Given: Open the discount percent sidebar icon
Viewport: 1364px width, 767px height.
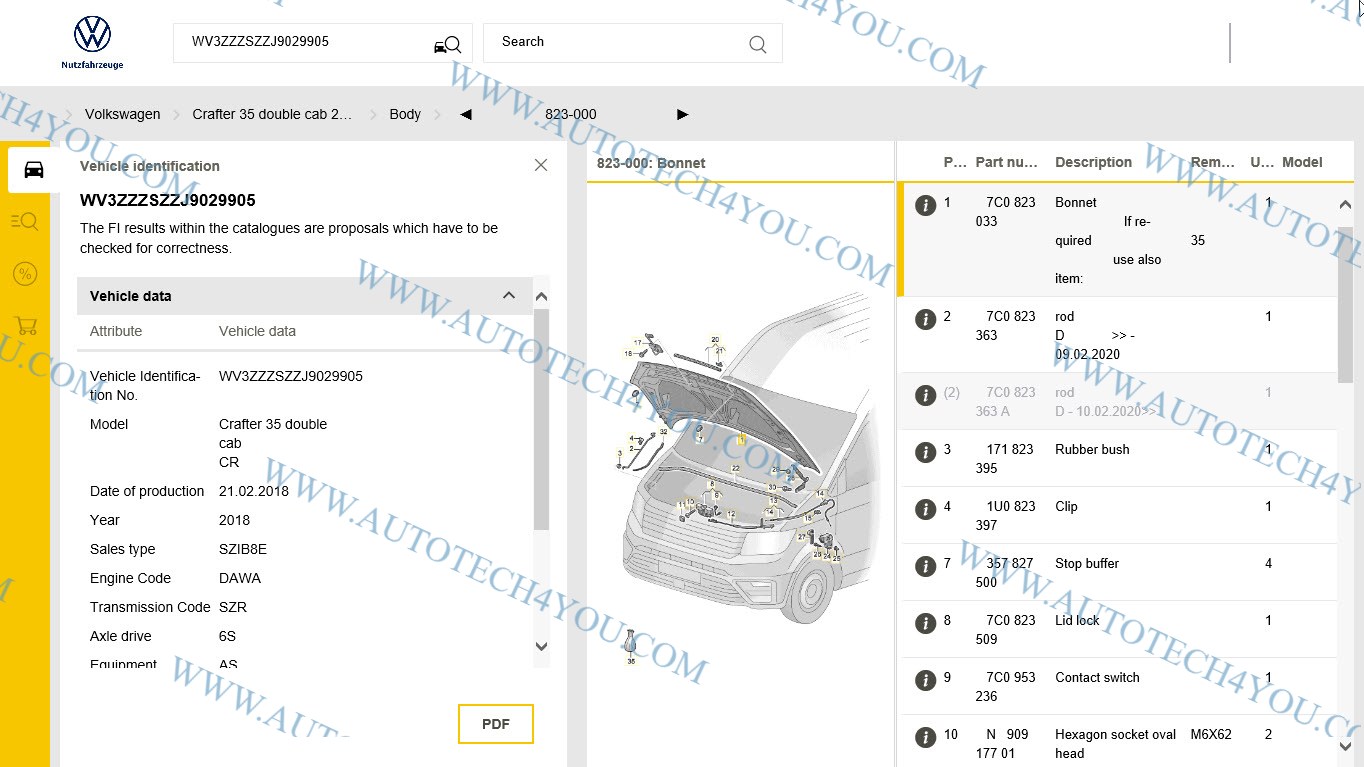Looking at the screenshot, I should [25, 274].
